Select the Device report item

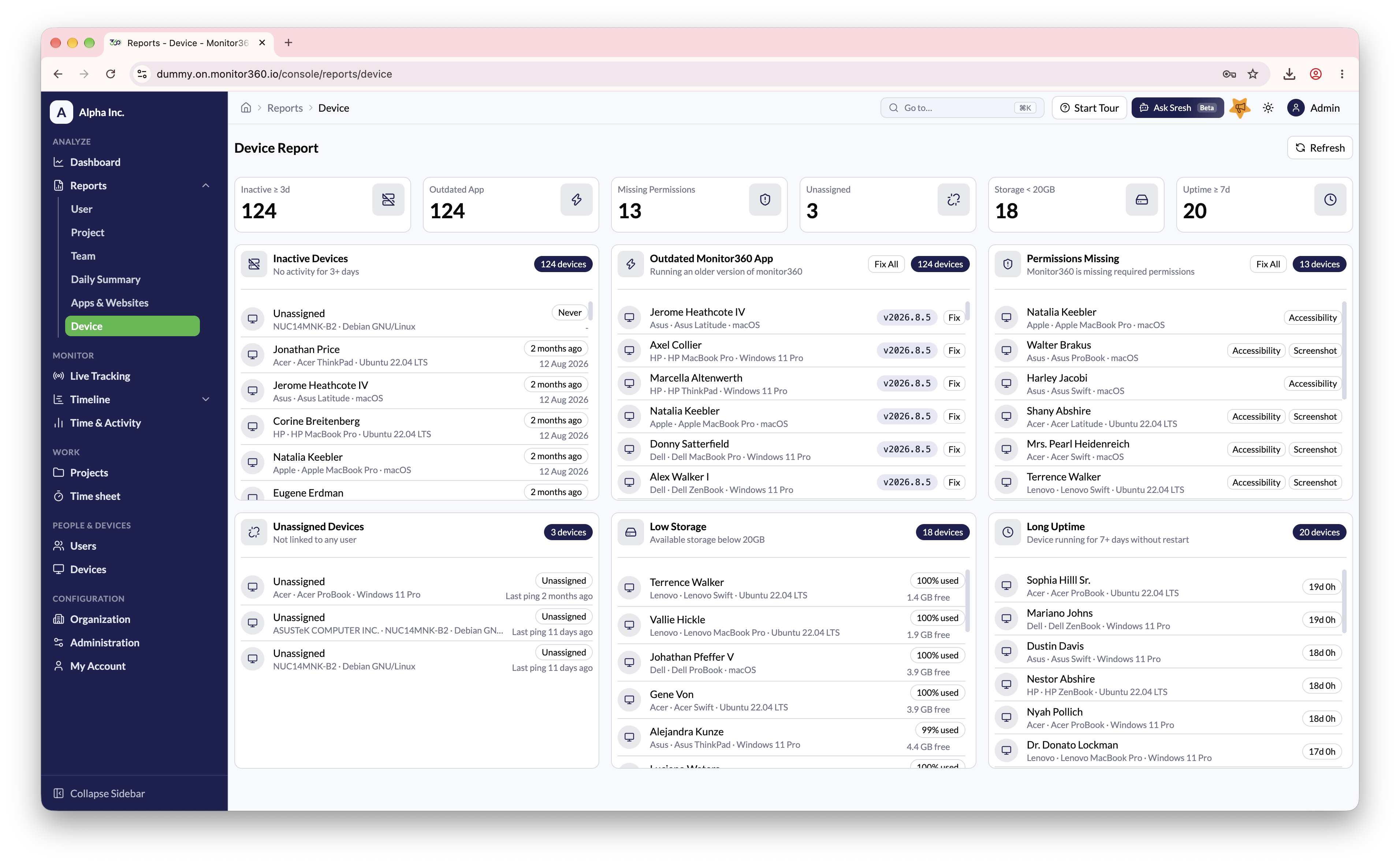click(x=132, y=326)
